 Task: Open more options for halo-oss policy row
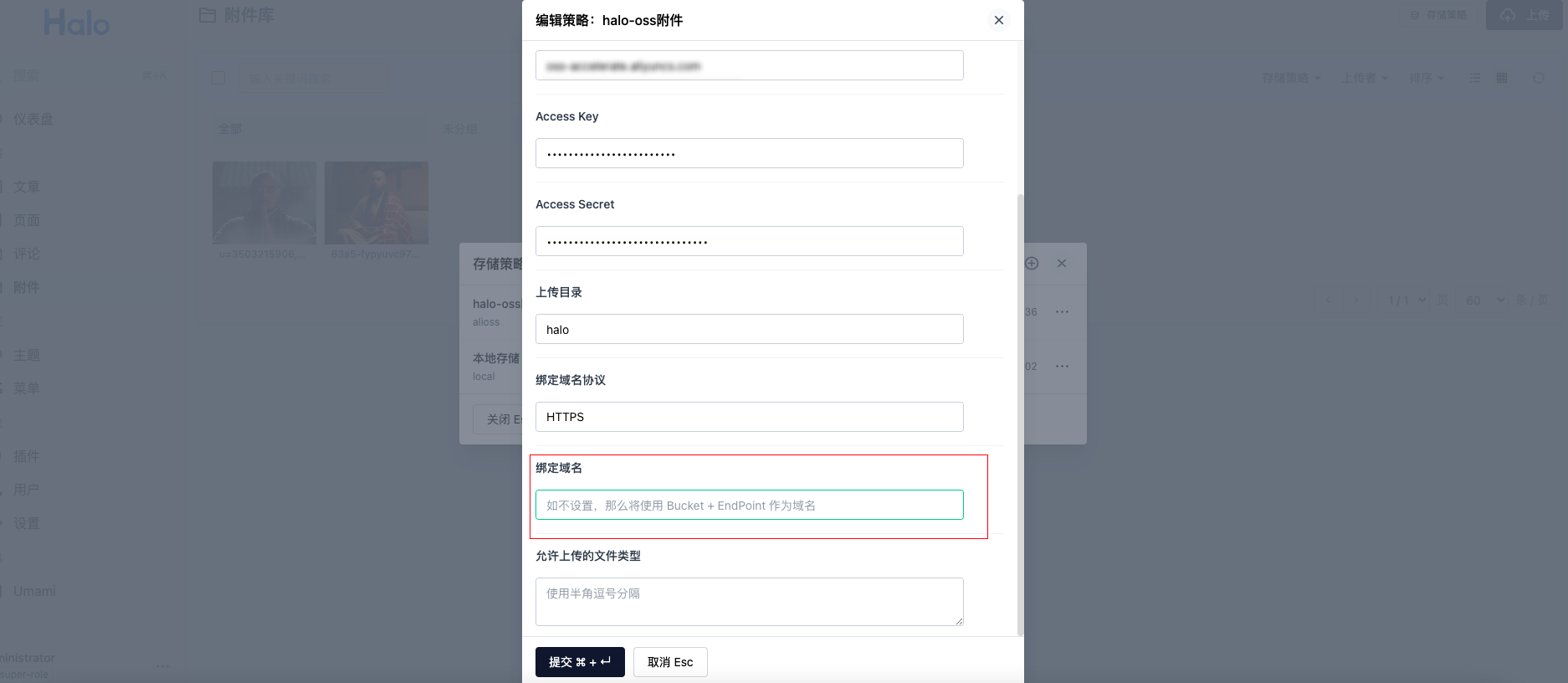tap(1062, 311)
